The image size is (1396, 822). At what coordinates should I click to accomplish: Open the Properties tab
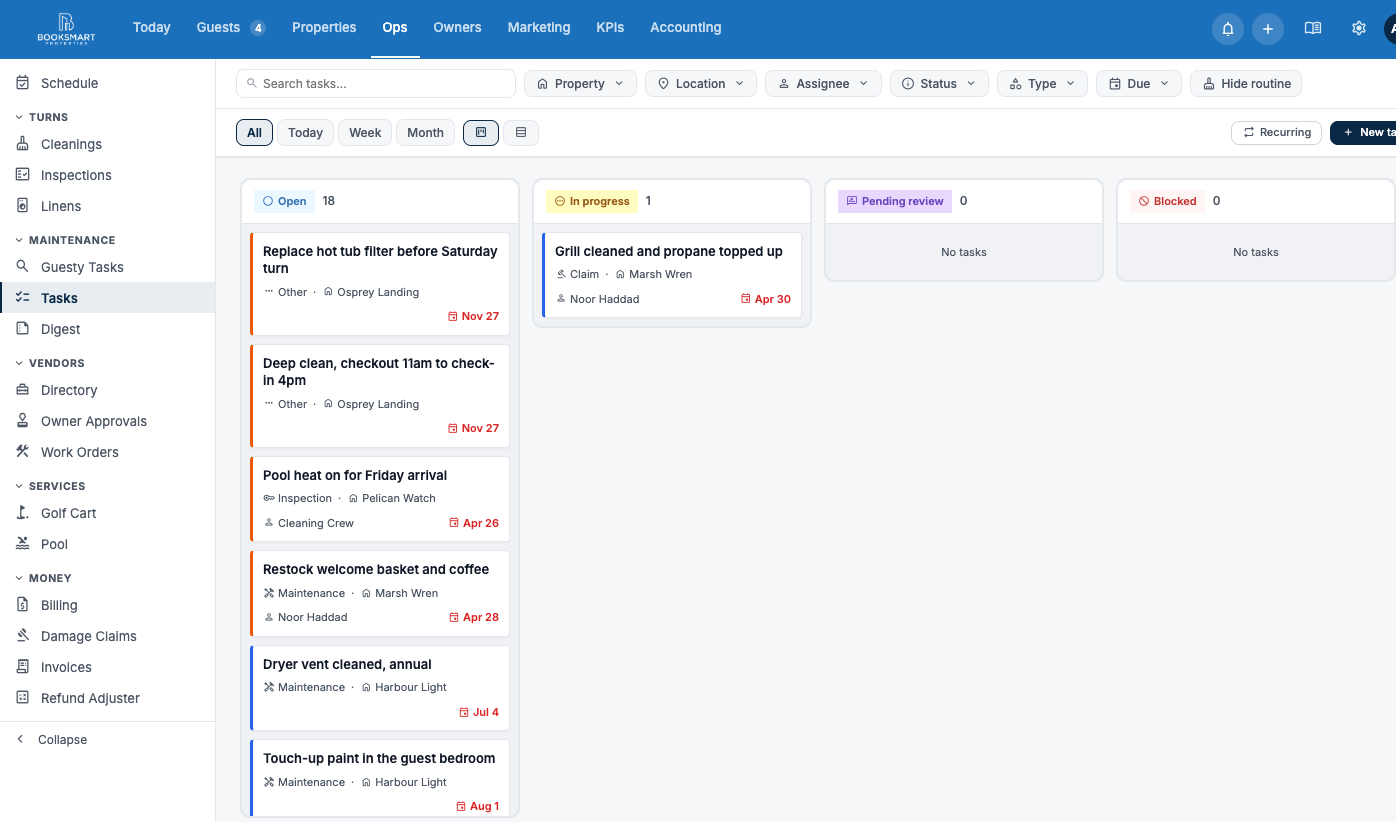(x=324, y=28)
